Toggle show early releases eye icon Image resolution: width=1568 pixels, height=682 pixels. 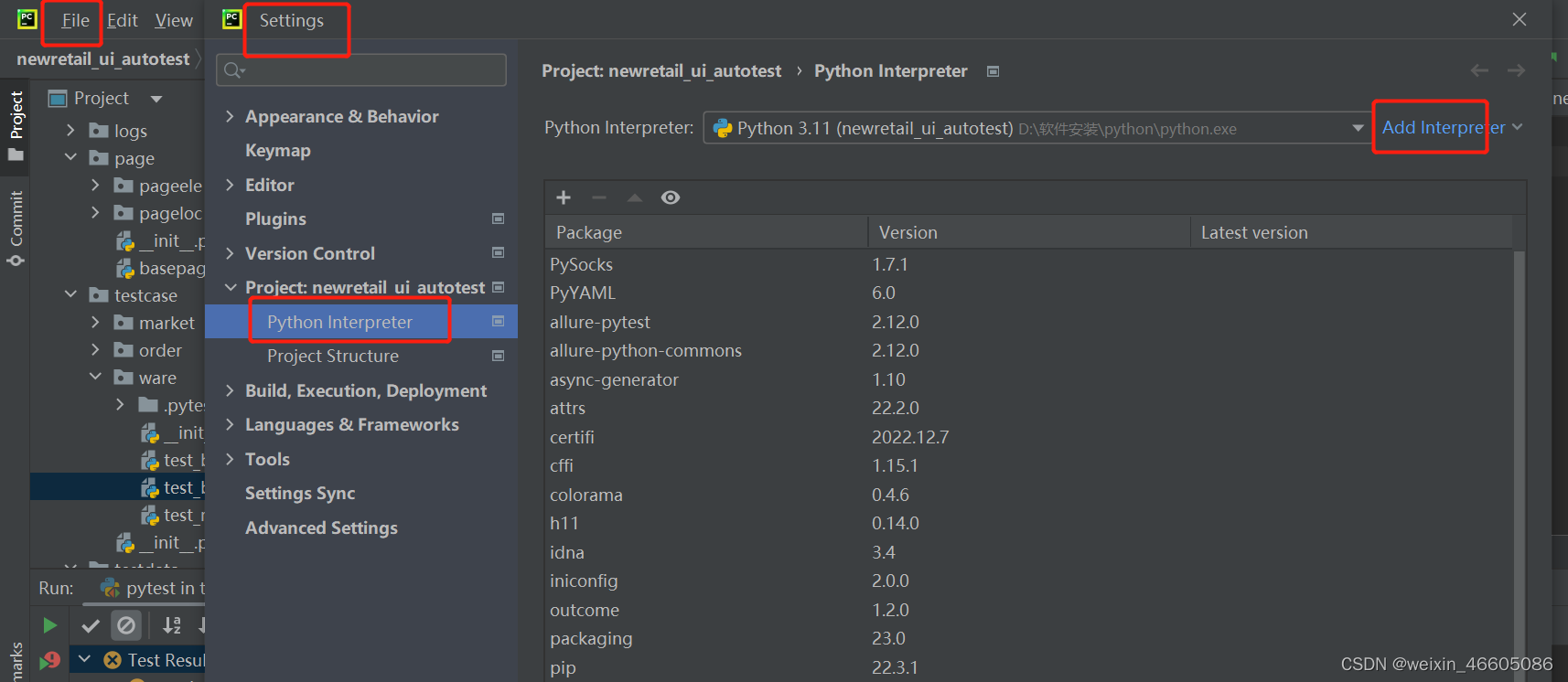click(671, 197)
